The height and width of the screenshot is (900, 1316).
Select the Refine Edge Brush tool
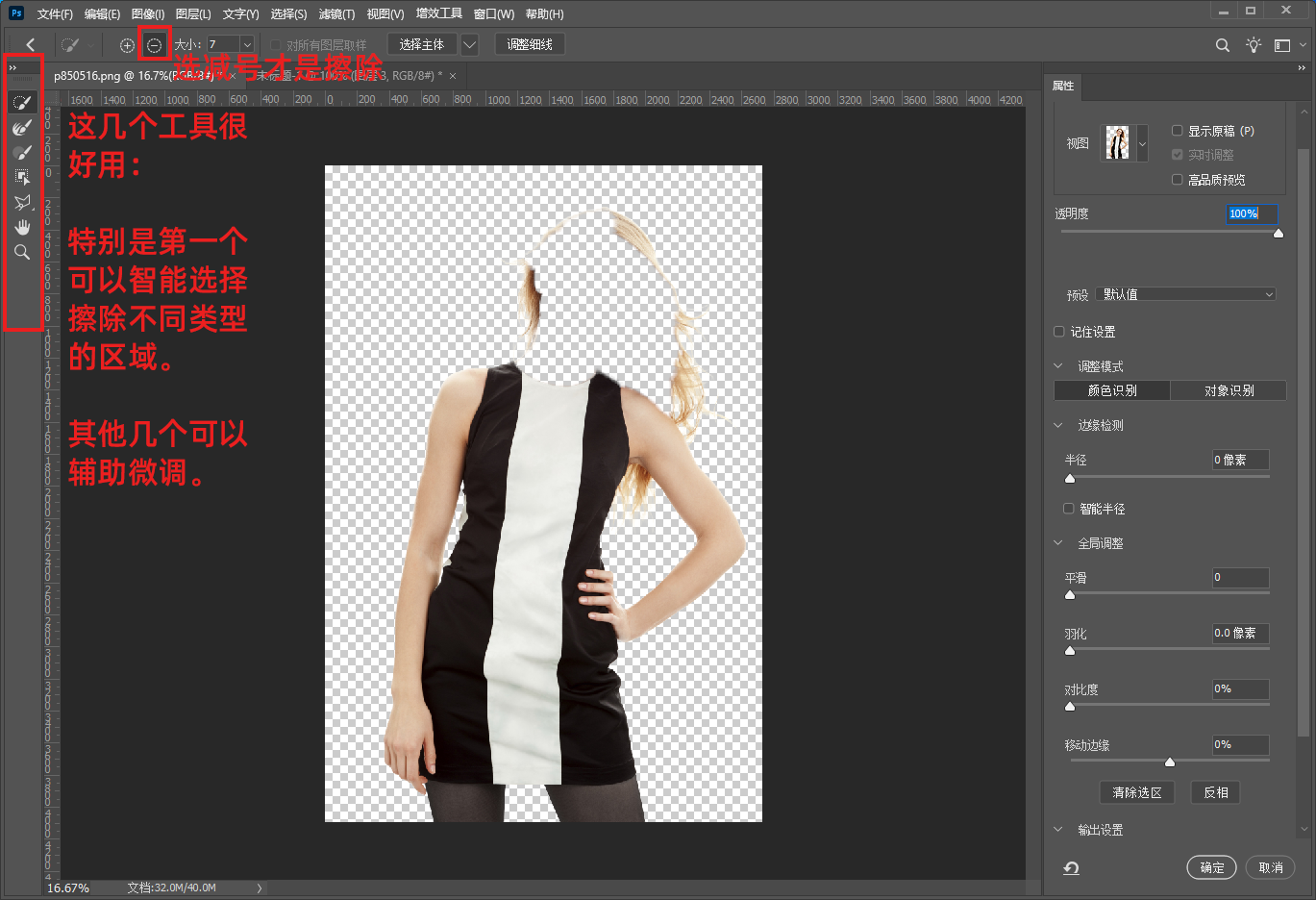point(21,128)
